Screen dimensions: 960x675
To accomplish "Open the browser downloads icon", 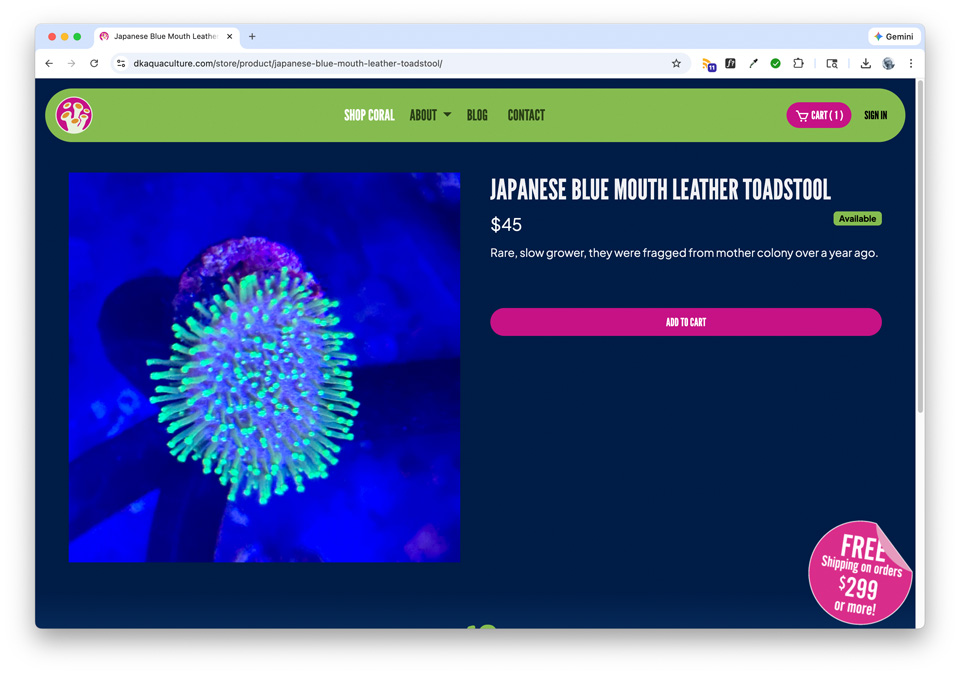I will [865, 63].
